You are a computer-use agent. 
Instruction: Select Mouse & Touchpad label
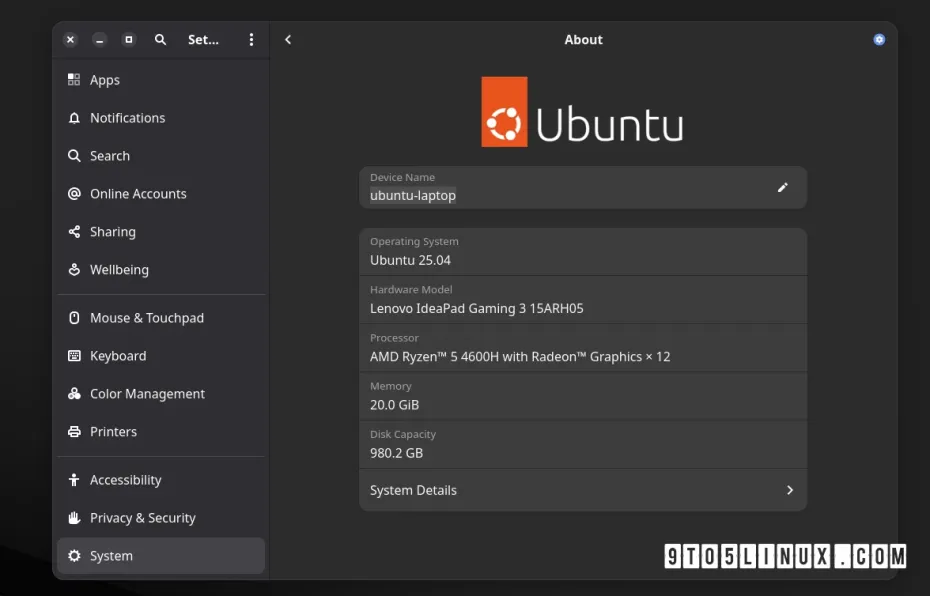click(x=146, y=318)
